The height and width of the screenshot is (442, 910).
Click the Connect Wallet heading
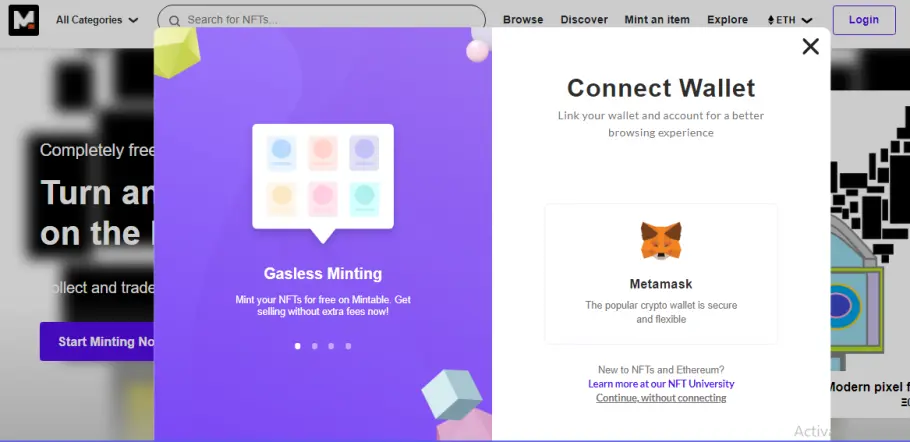[661, 88]
